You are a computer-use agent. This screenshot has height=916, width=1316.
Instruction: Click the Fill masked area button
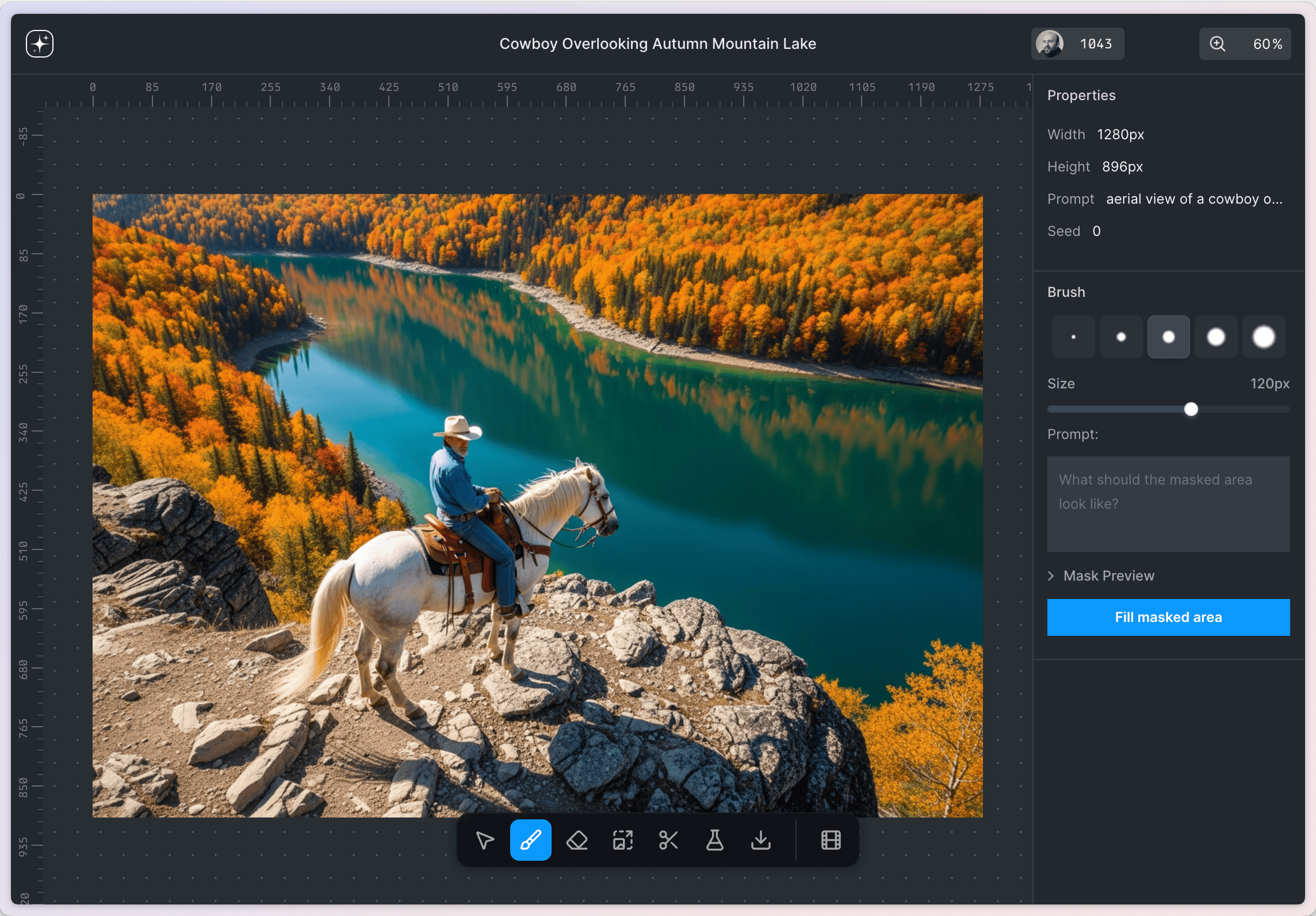pos(1168,617)
